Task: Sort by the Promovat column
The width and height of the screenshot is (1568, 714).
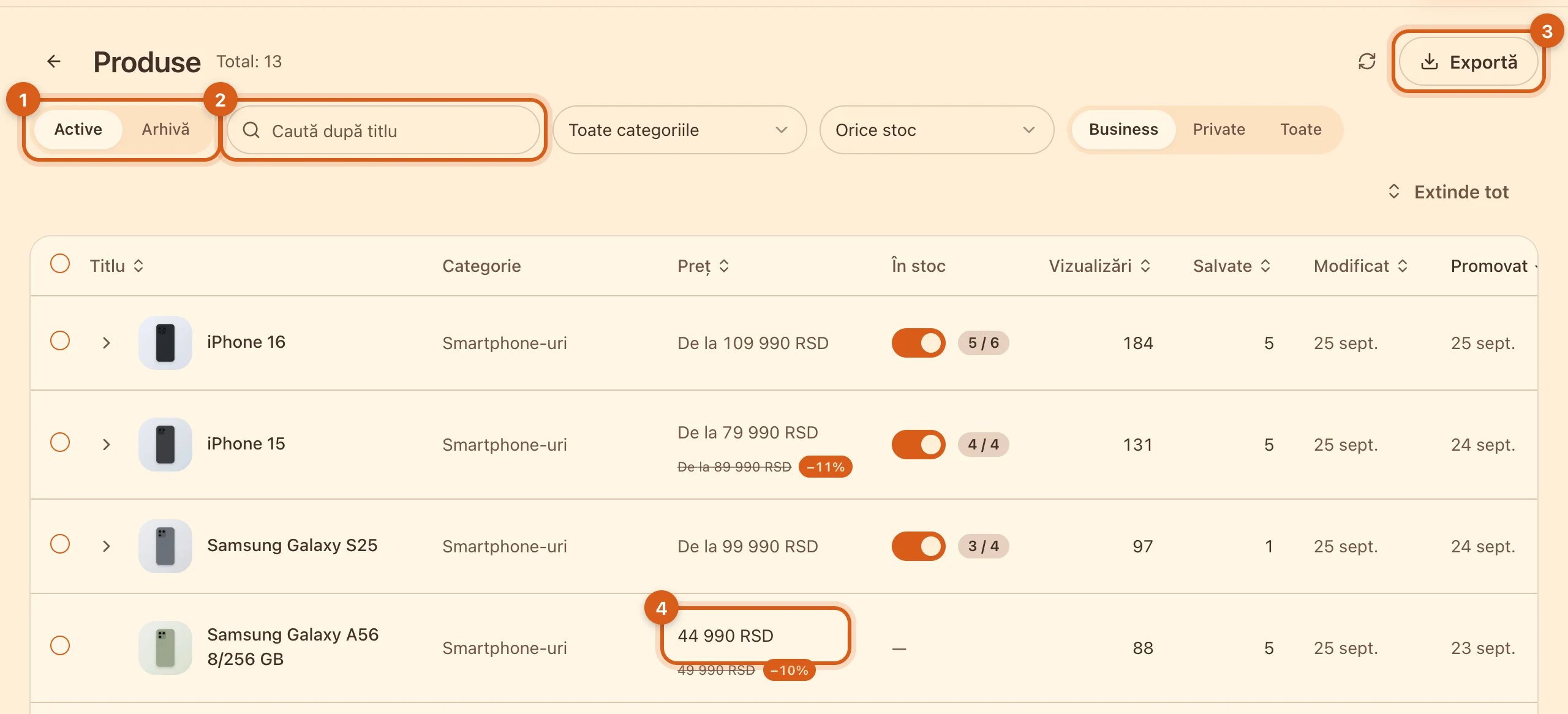Action: point(1493,266)
